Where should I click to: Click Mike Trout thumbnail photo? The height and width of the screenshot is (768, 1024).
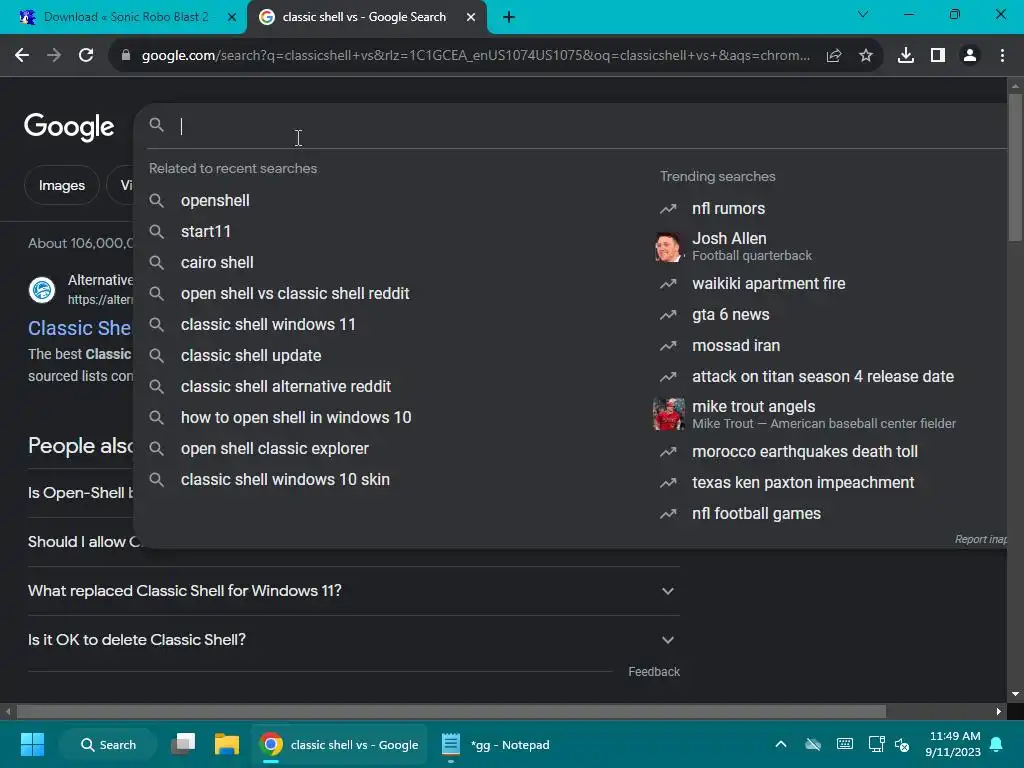click(x=668, y=415)
